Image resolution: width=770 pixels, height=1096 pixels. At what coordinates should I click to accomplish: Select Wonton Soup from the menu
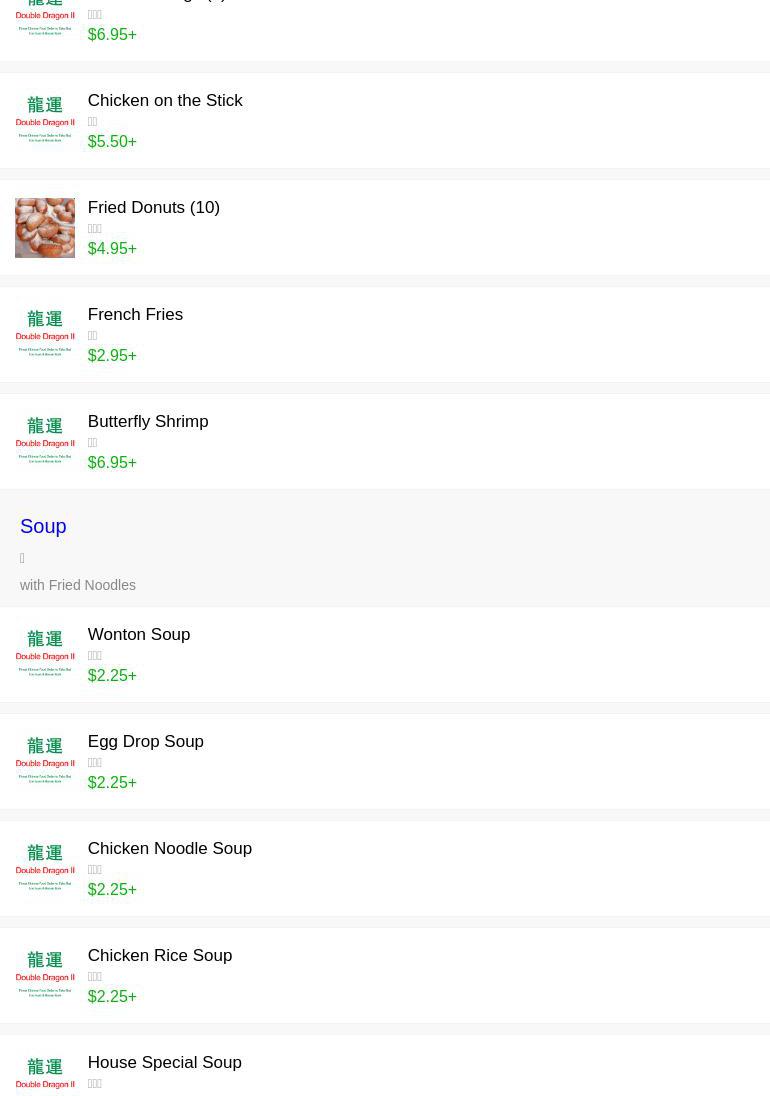pyautogui.click(x=138, y=635)
